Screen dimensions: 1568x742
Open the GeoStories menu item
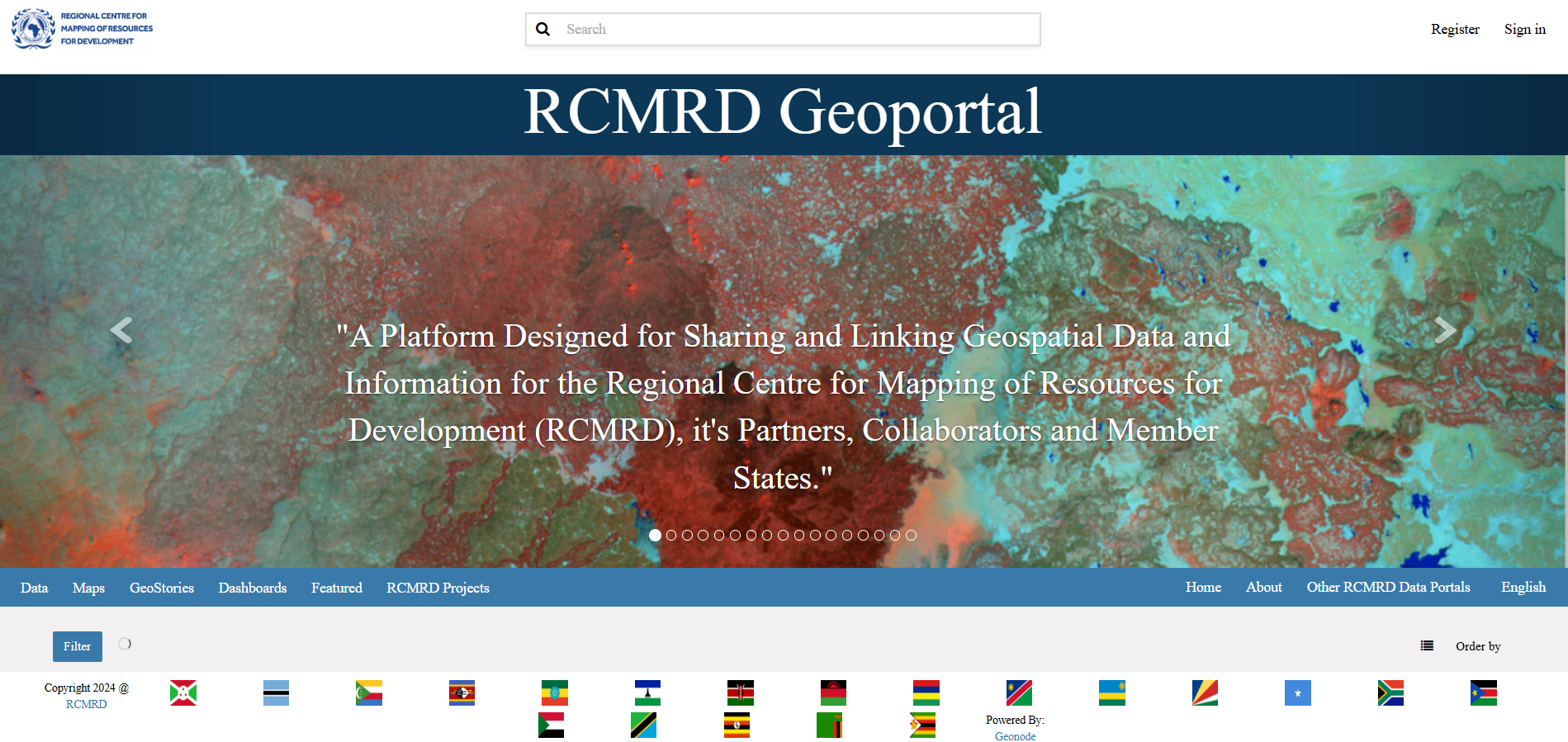pyautogui.click(x=162, y=588)
